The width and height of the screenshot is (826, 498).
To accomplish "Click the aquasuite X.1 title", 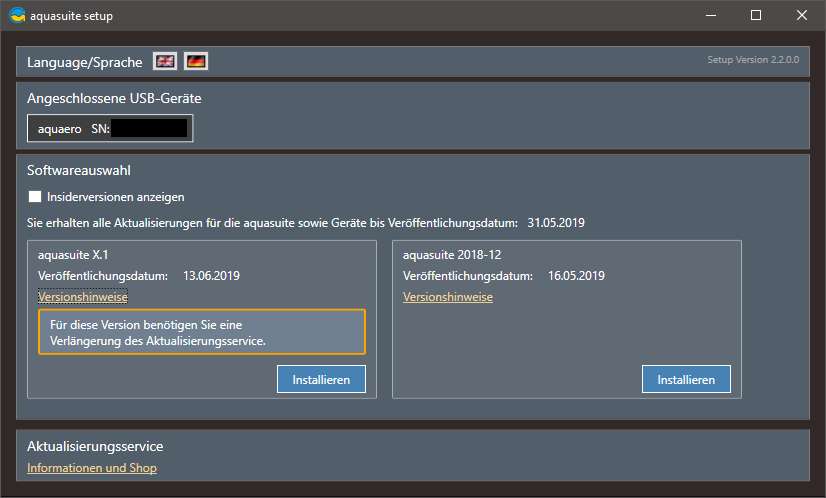I will 73,255.
